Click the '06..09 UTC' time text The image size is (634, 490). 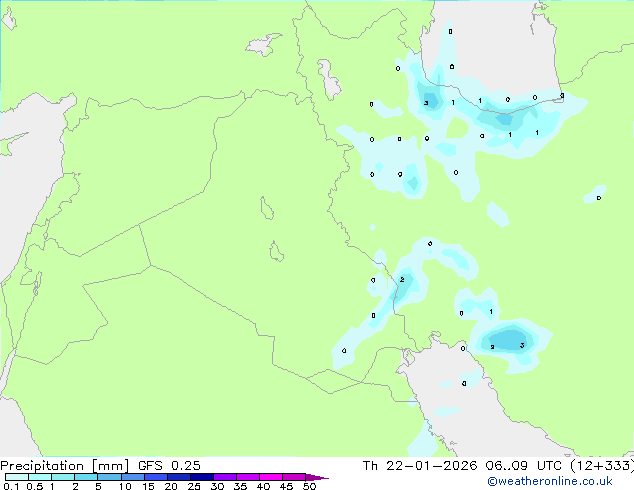524,466
